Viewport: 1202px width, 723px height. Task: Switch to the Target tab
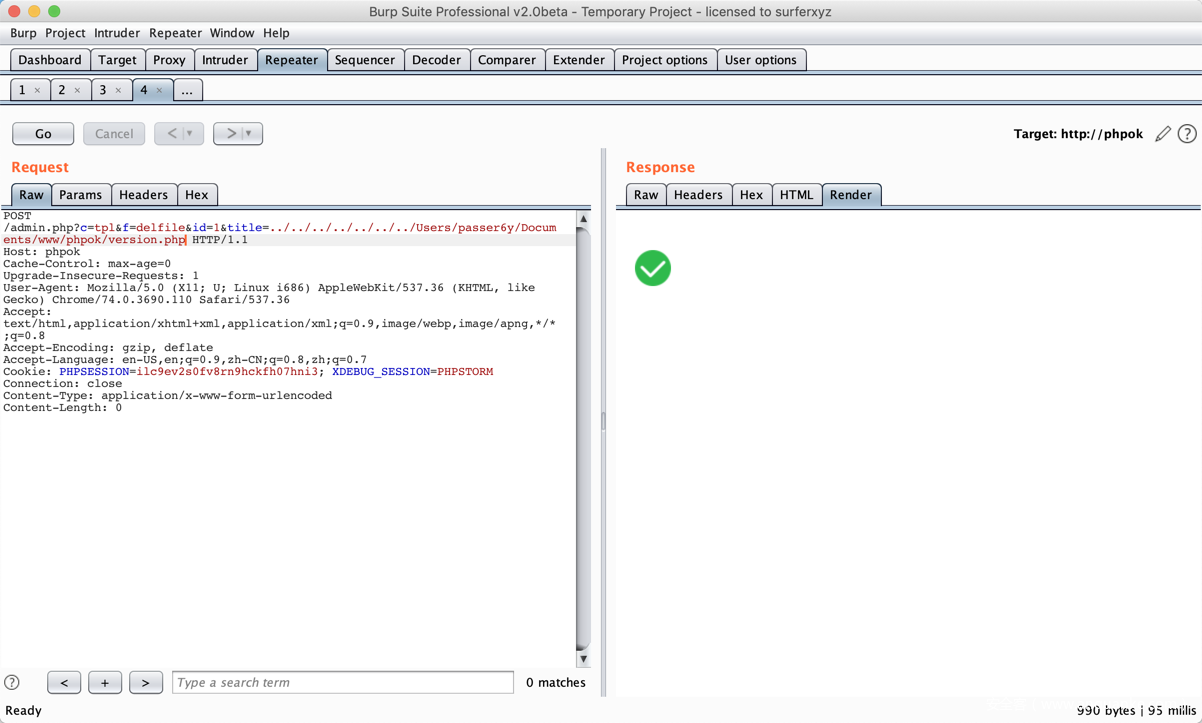point(117,60)
